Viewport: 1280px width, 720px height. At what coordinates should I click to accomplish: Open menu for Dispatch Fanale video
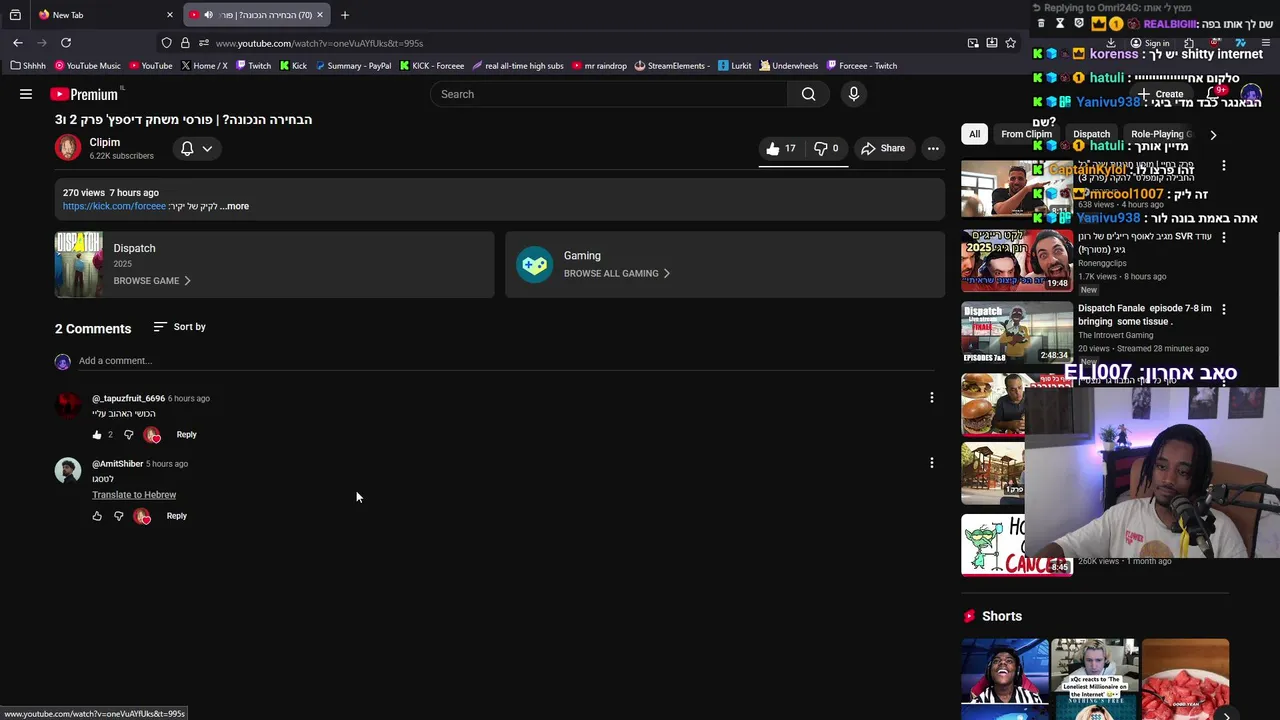click(1223, 309)
